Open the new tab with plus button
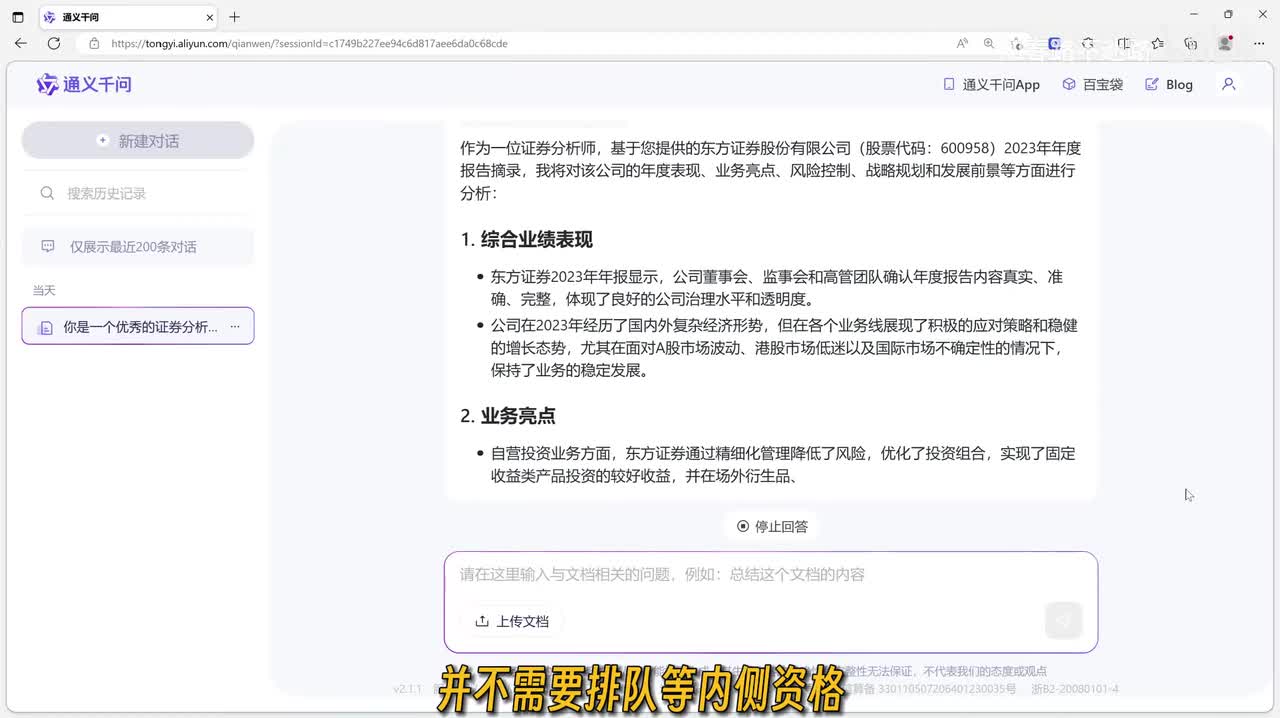 tap(235, 17)
